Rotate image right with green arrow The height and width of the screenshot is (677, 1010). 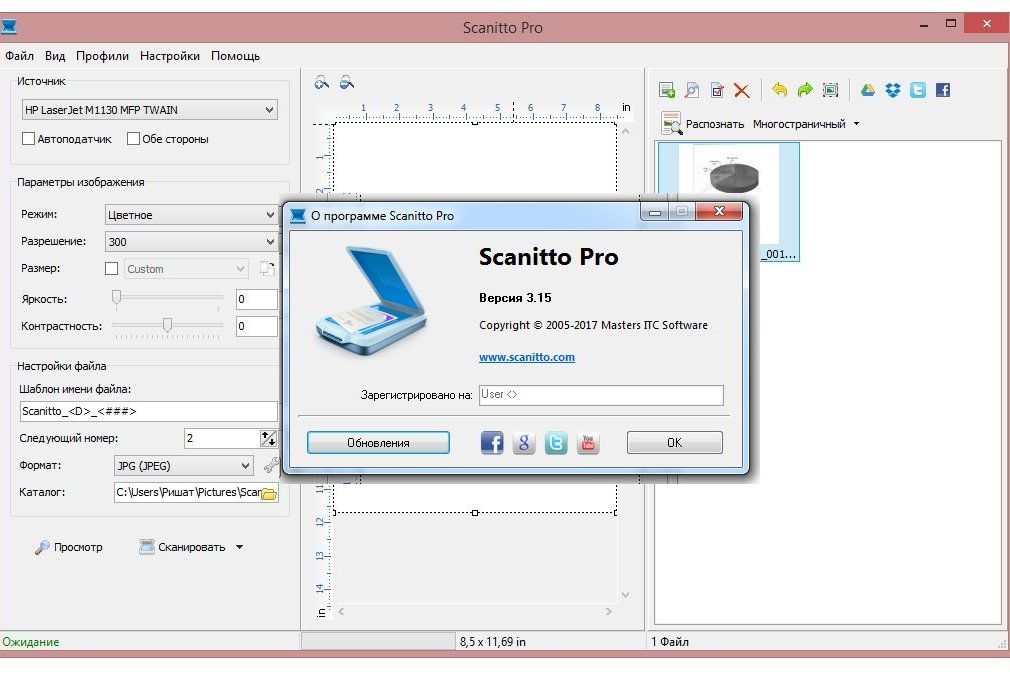[805, 90]
